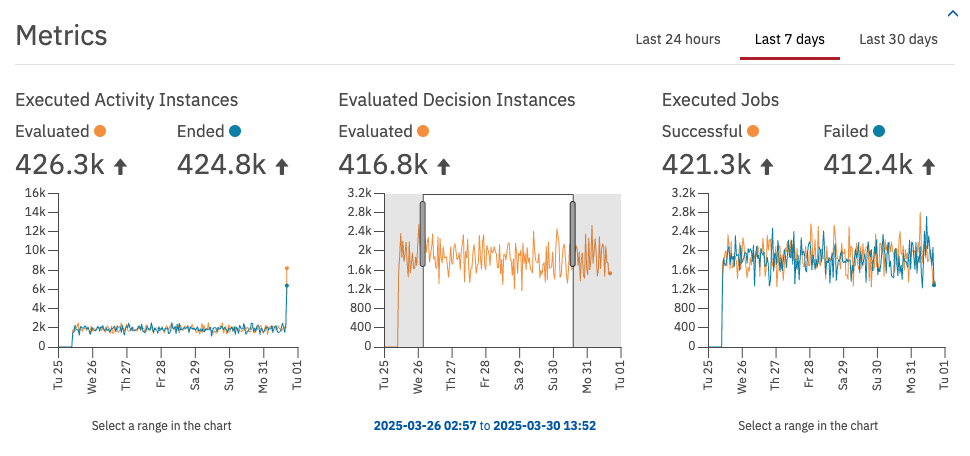
Task: Click the orange Successful legend dot
Action: point(752,131)
